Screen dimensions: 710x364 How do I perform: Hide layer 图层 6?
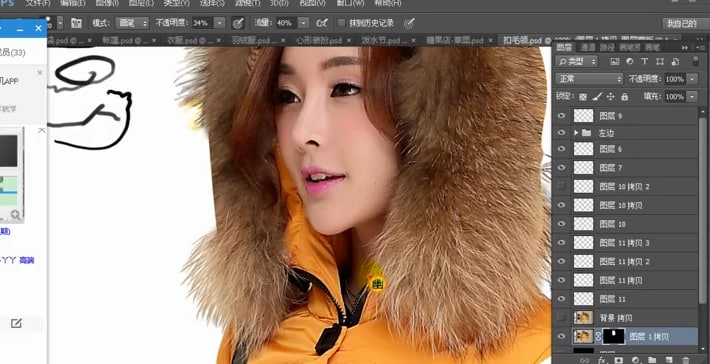tap(561, 149)
